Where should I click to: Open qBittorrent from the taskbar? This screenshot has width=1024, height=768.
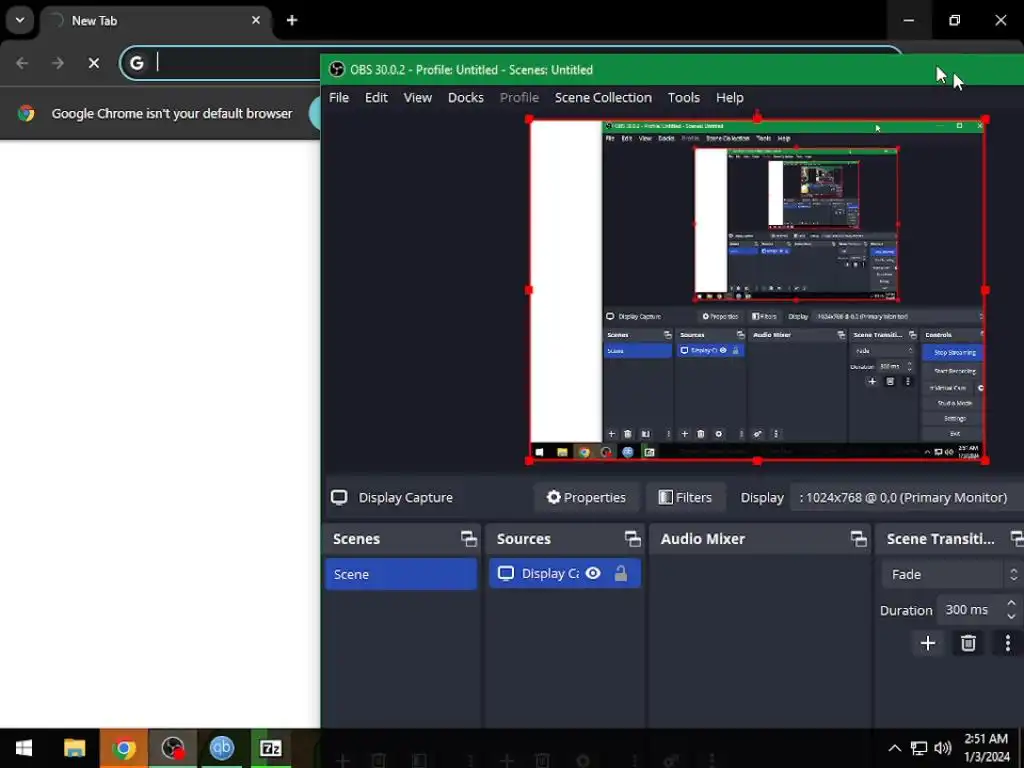221,748
